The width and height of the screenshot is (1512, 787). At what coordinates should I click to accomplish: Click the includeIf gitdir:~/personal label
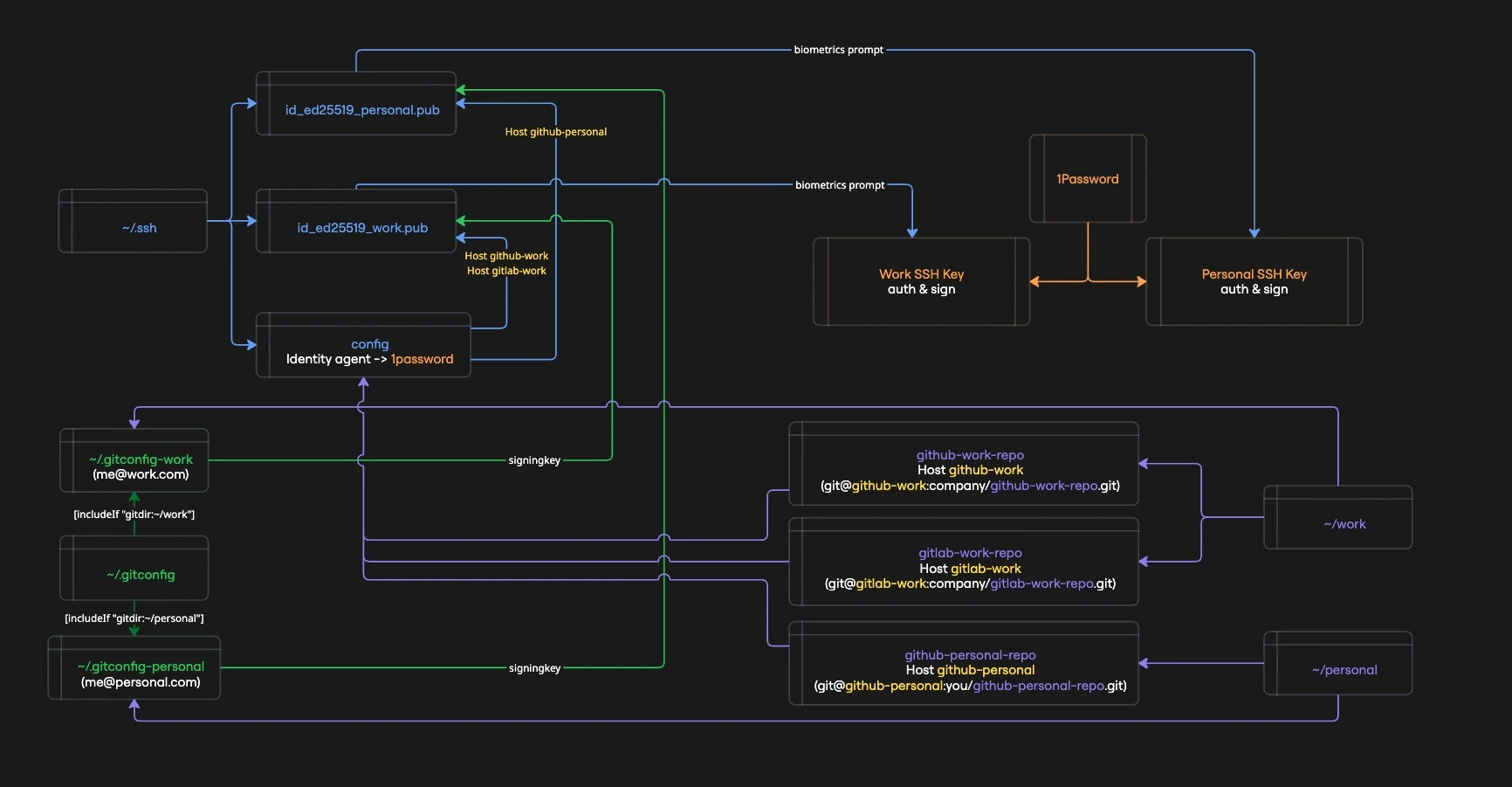(x=134, y=618)
